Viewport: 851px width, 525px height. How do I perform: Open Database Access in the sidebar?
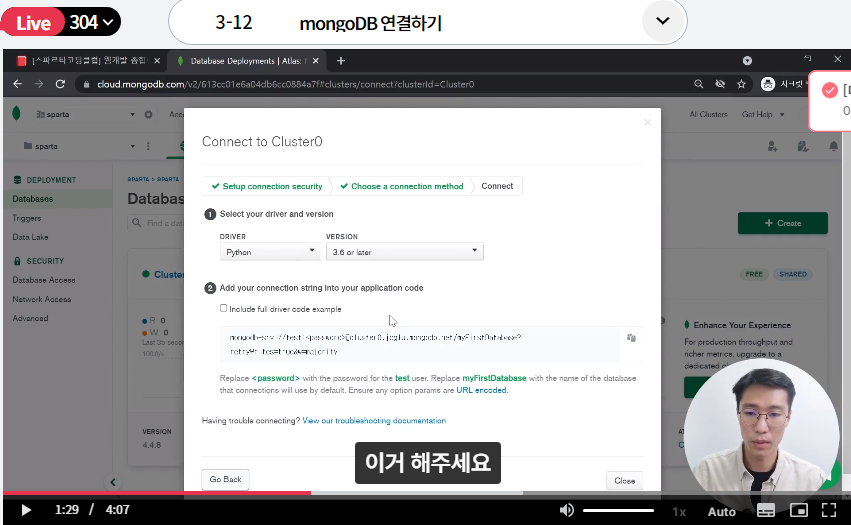coord(44,280)
